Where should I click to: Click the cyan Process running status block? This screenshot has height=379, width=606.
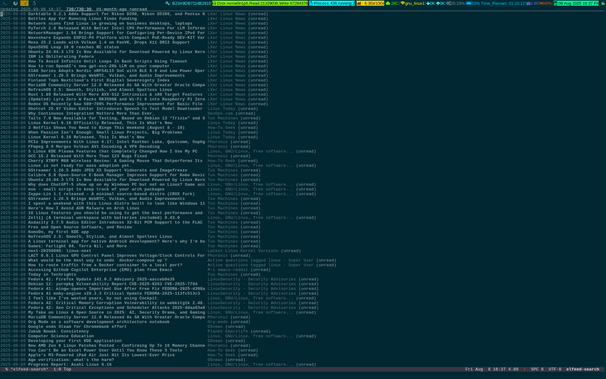coord(332,3)
